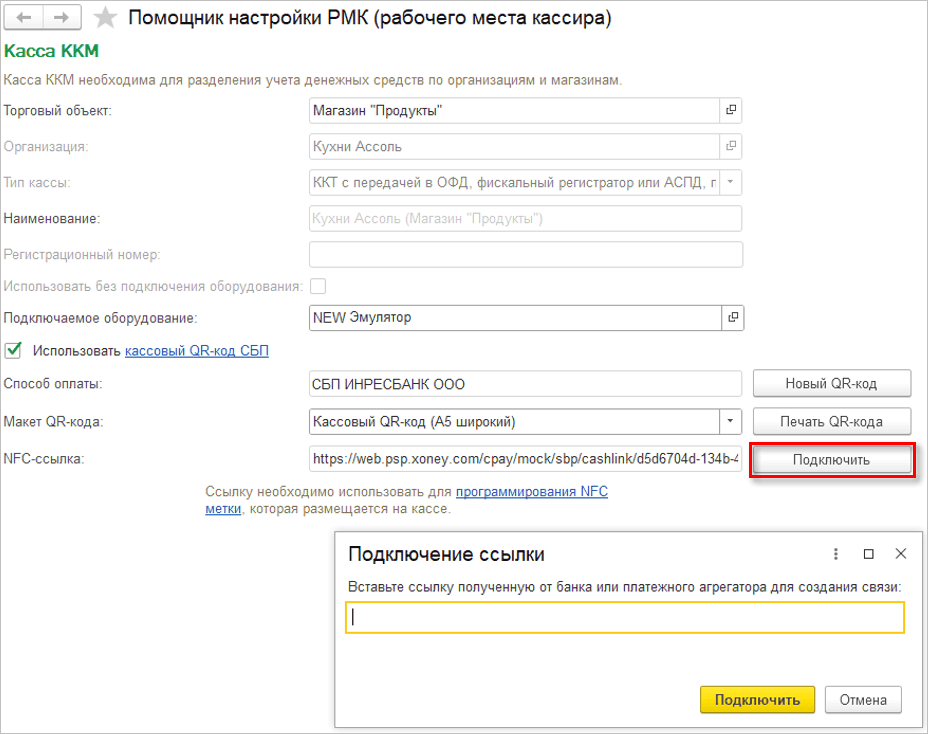Expand the Макет QR-кода dropdown

[x=731, y=421]
